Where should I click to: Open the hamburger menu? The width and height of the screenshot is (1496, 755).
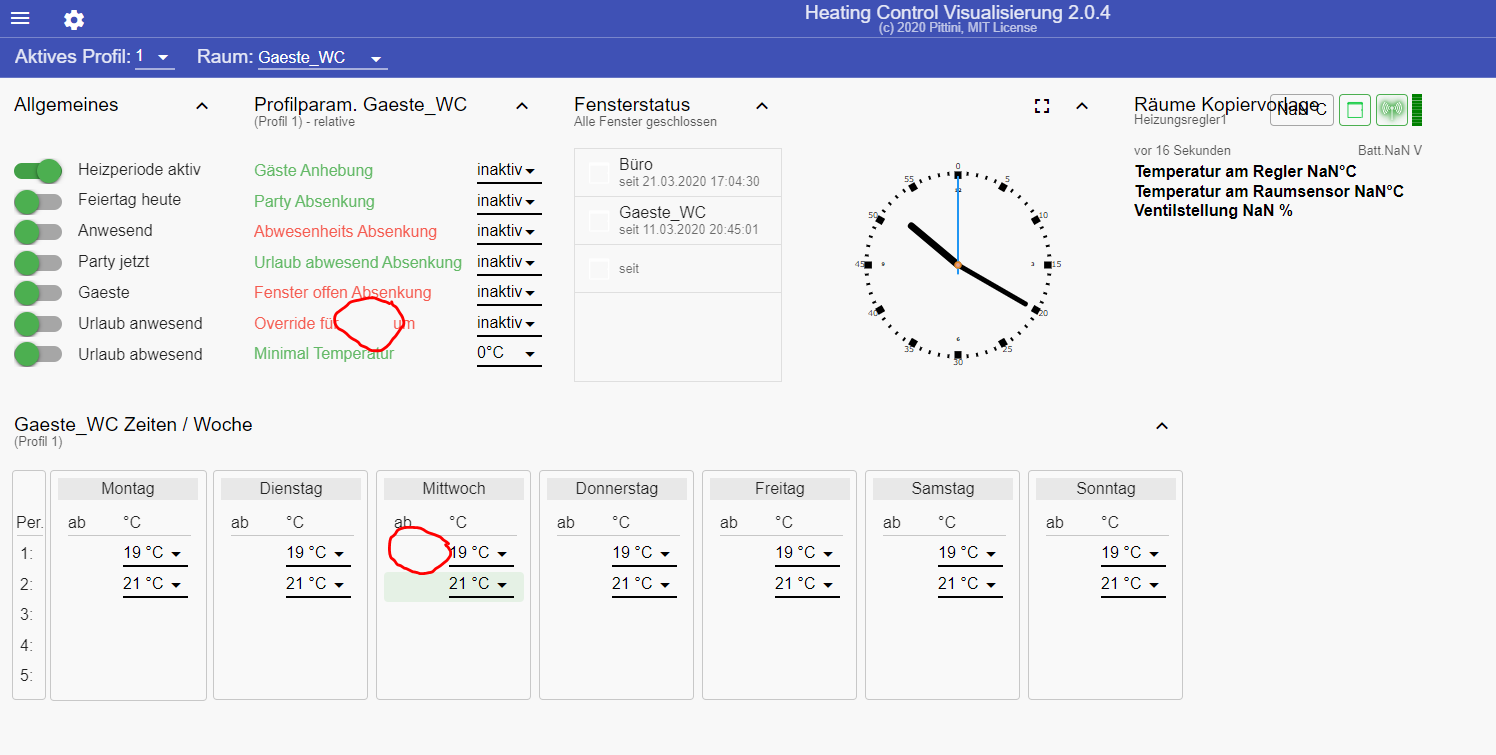[20, 19]
